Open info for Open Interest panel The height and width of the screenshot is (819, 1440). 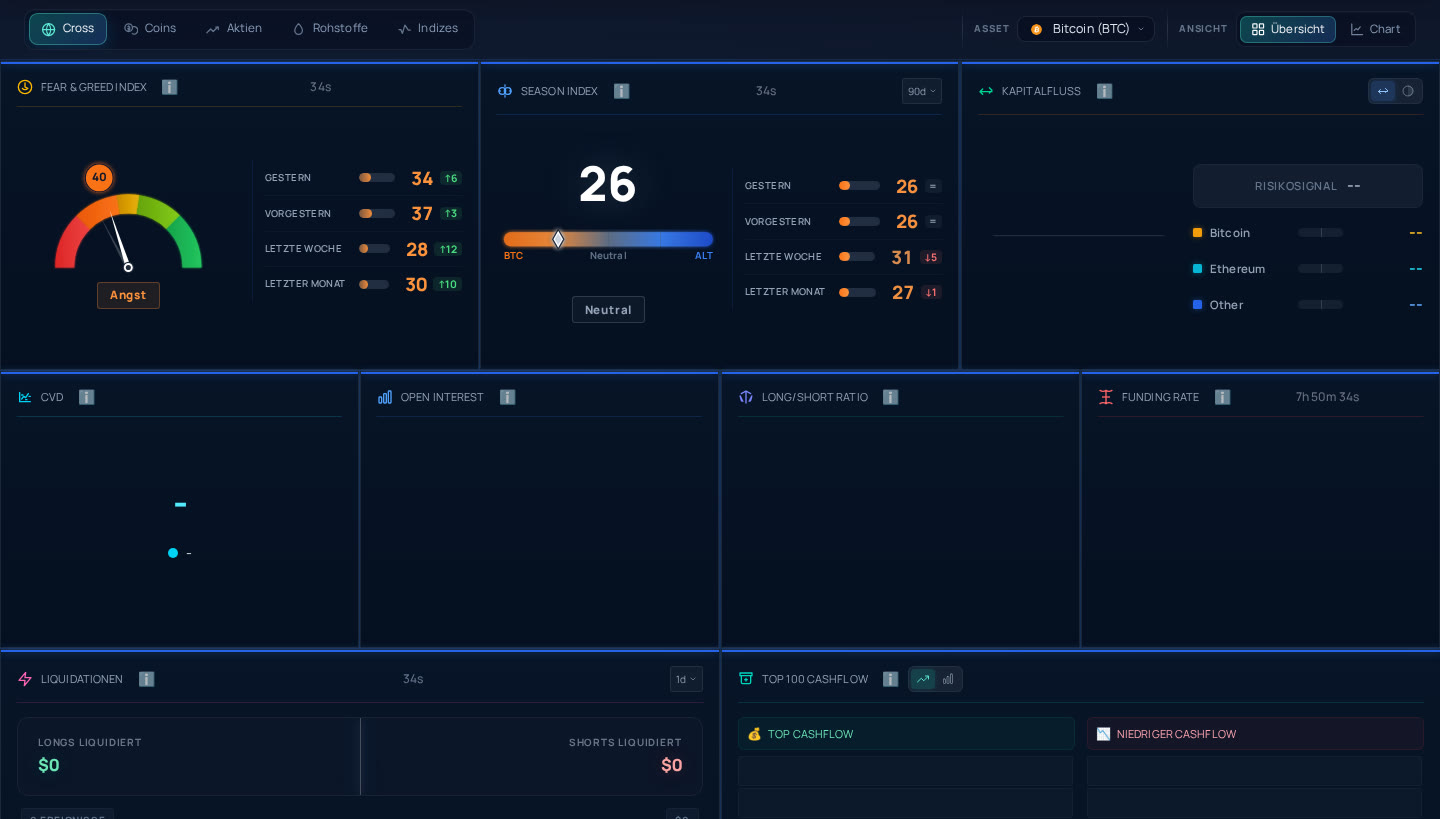point(507,397)
